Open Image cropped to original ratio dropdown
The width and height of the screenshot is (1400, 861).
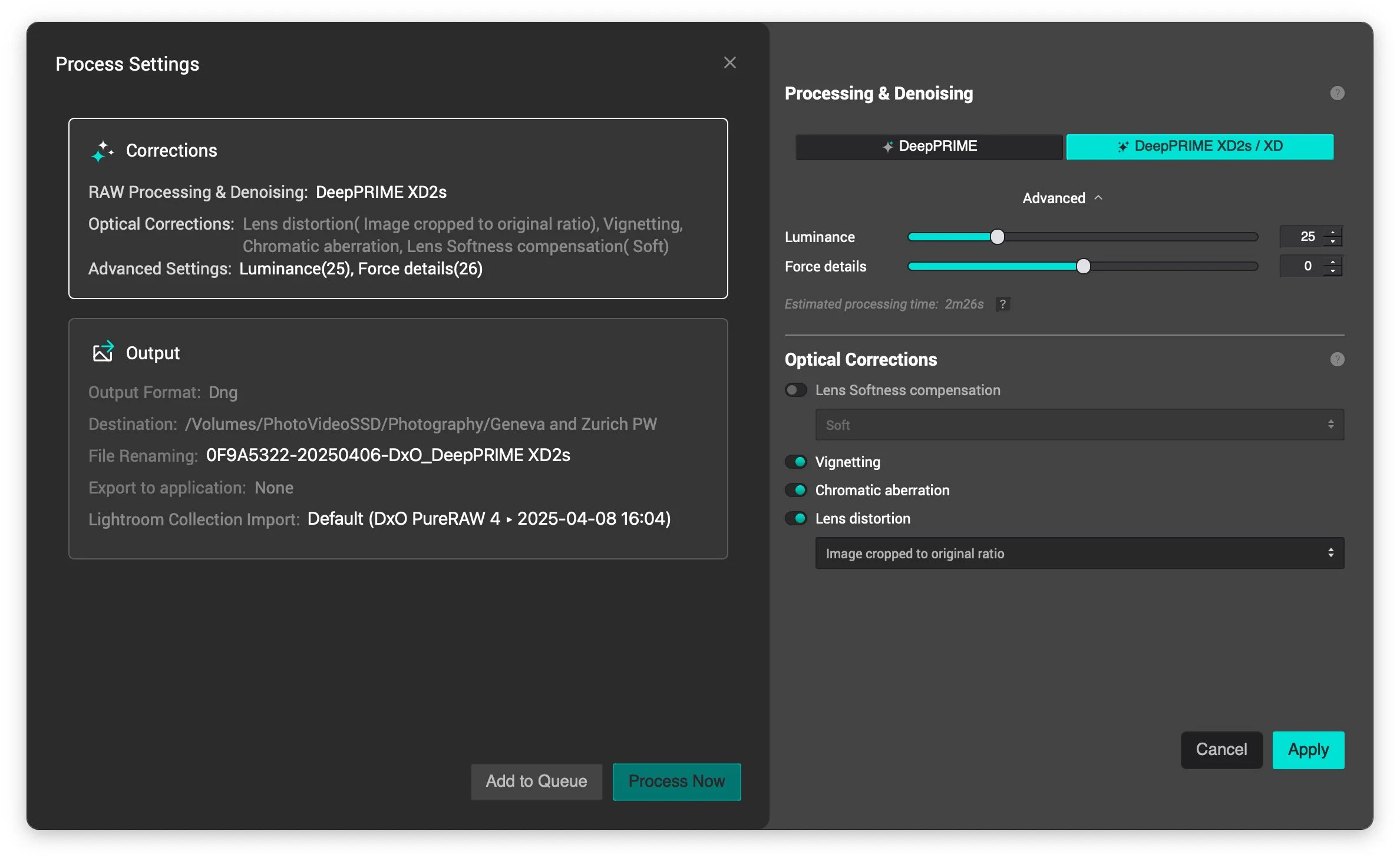1079,553
